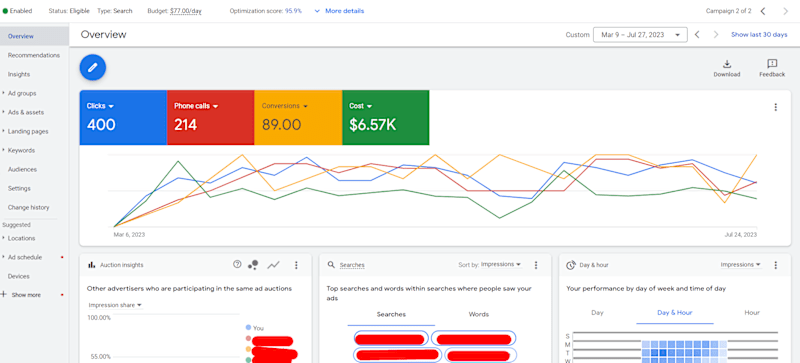Viewport: 800px width, 363px height.
Task: Open the date range Mar 9 – Jul 27 dropdown
Action: point(640,35)
